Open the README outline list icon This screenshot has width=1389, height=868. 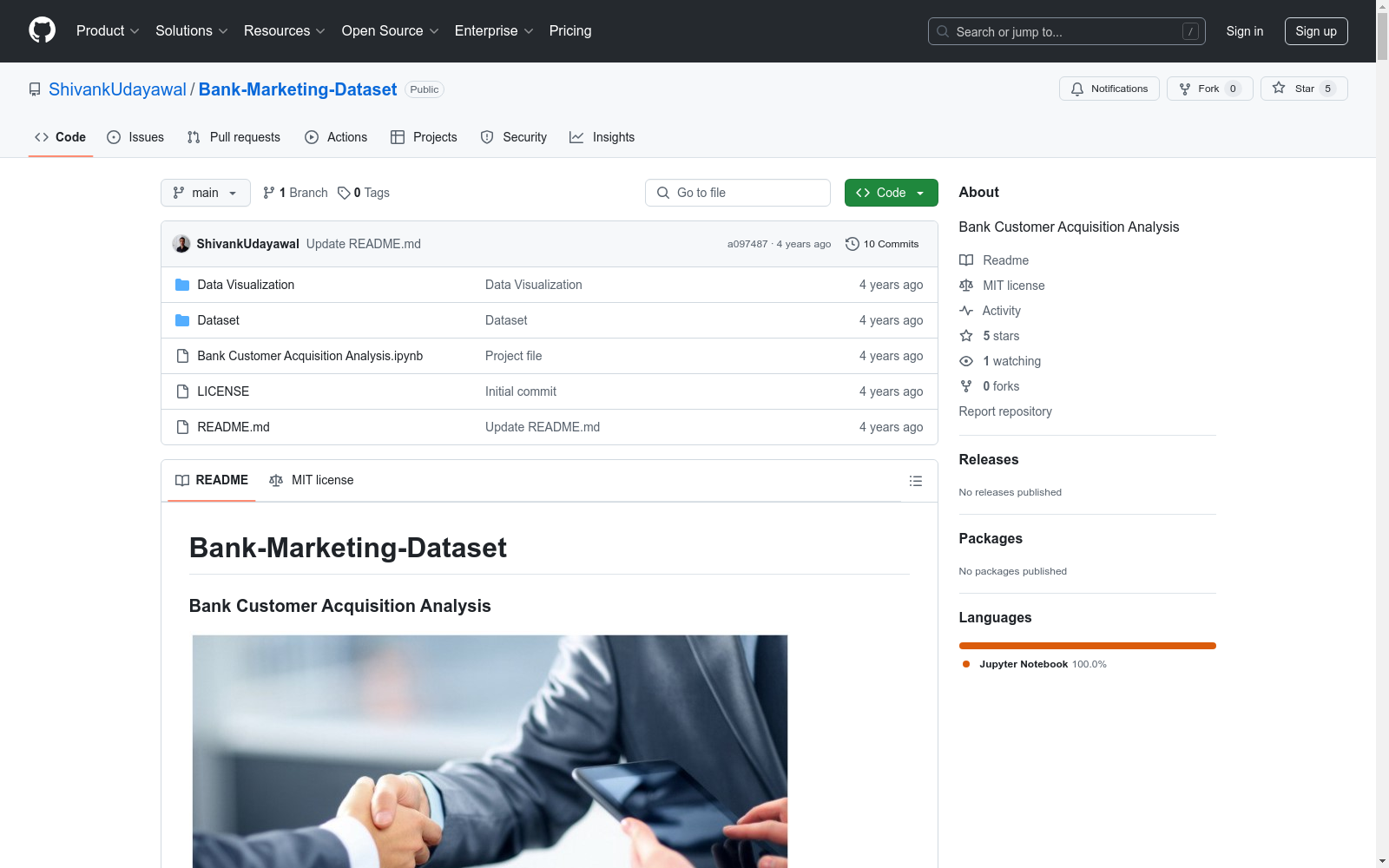[x=916, y=481]
